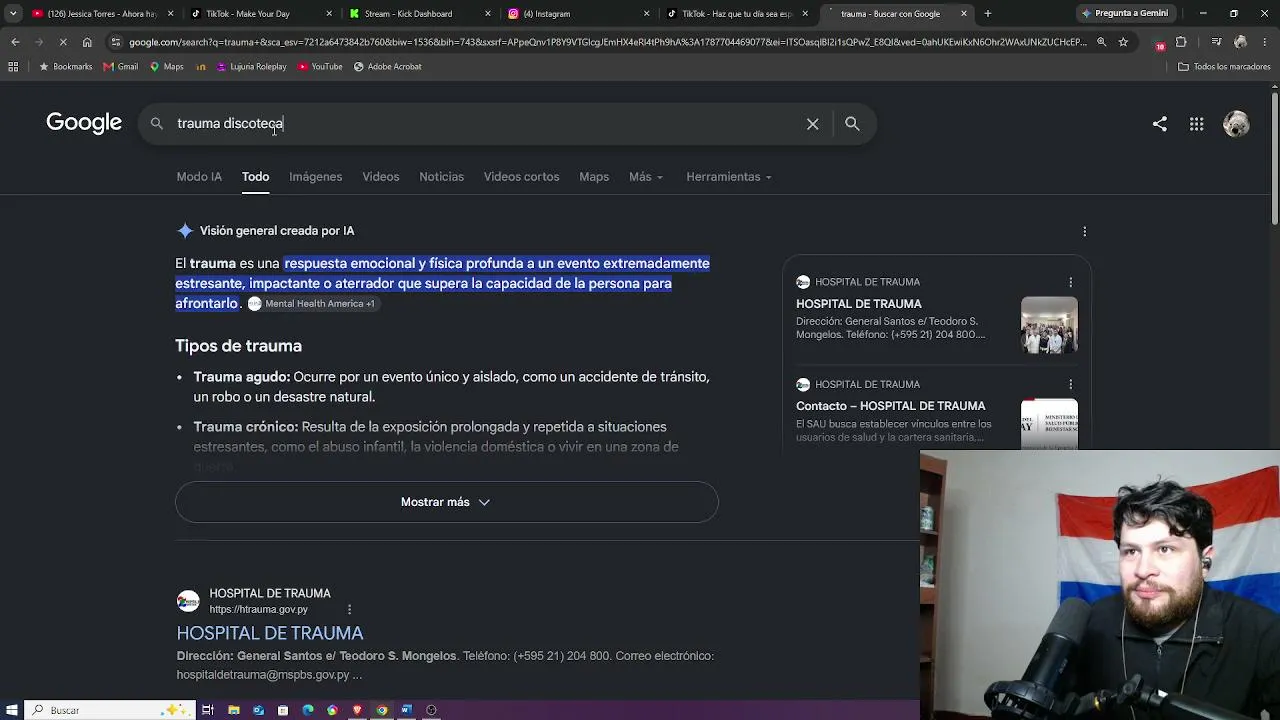
Task: Click 'Visión general creada por IA' label
Action: pos(277,231)
